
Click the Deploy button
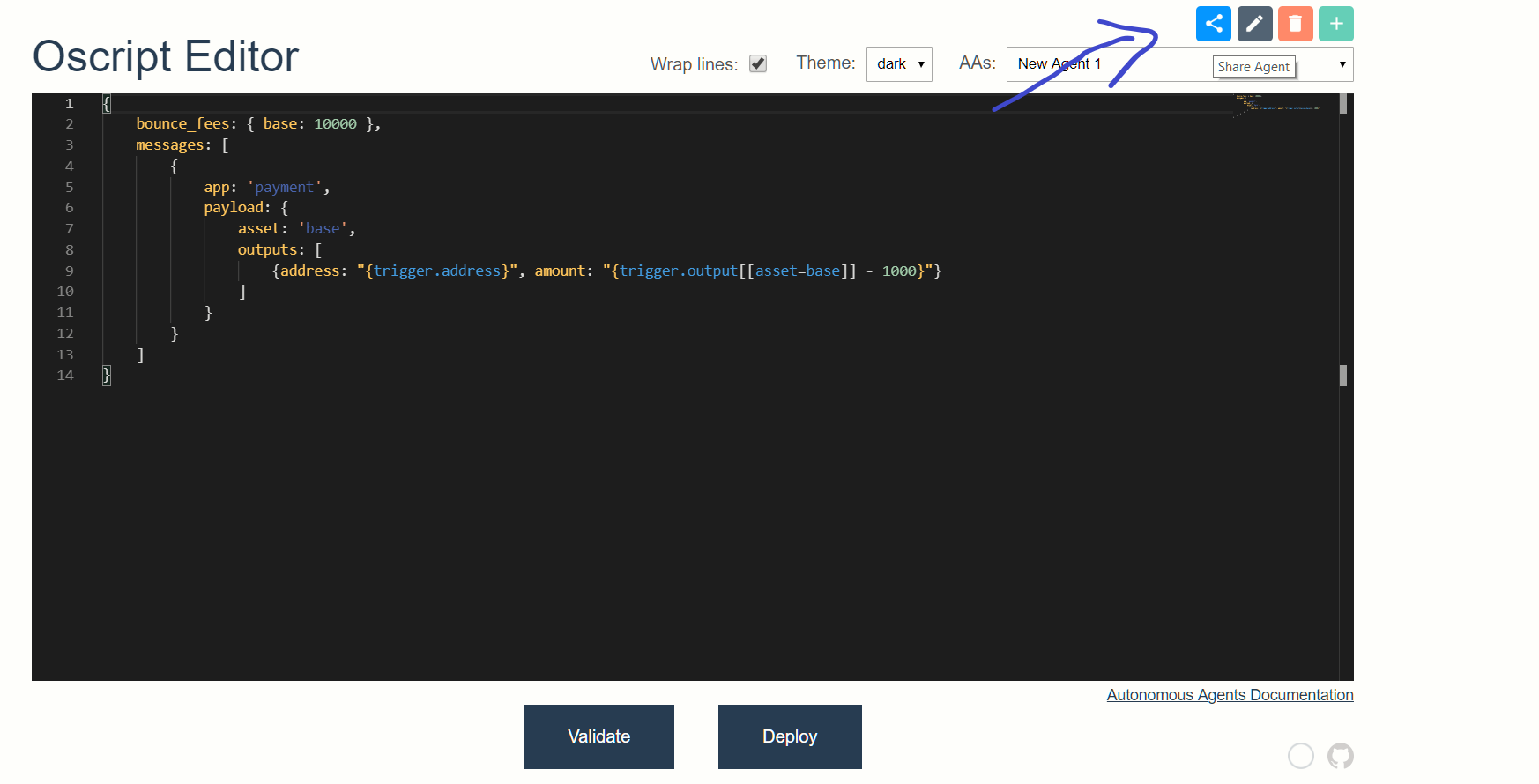tap(790, 736)
